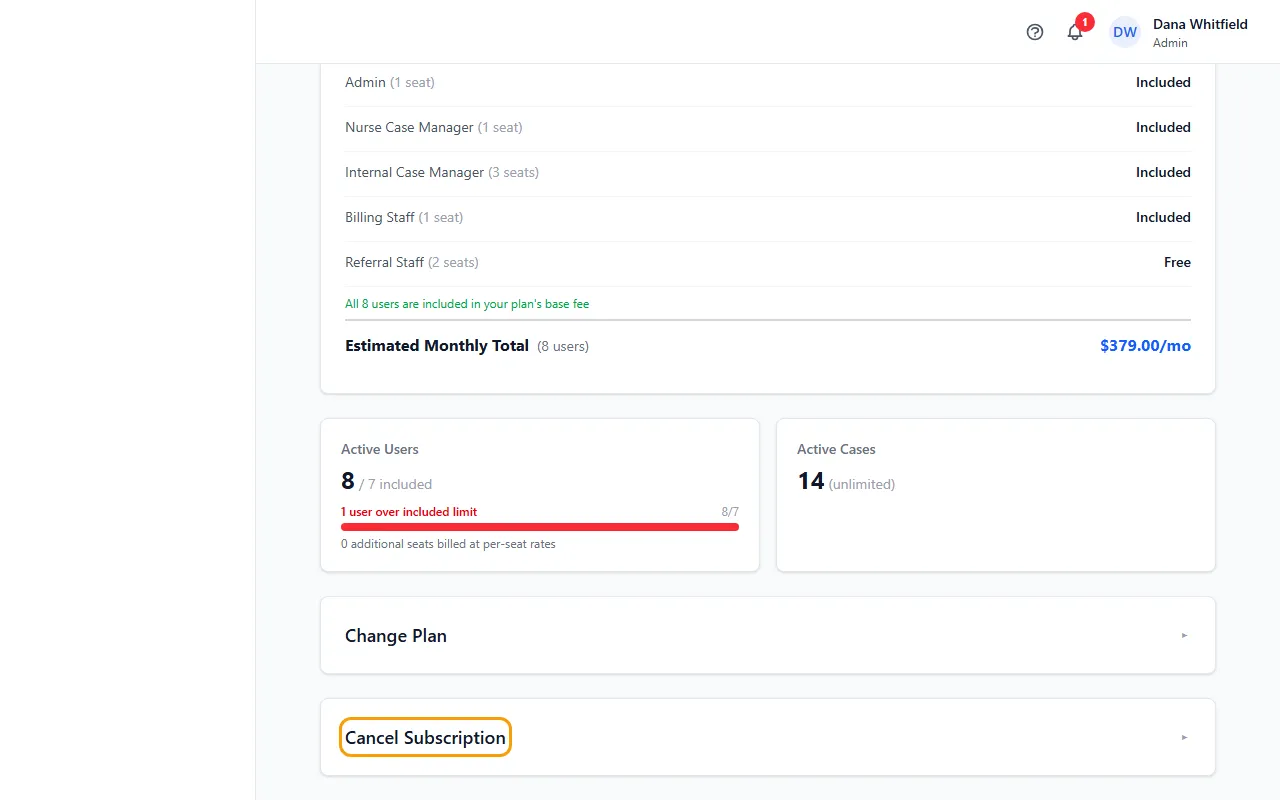The image size is (1280, 800).
Task: Expand the Cancel Subscription section
Action: click(768, 737)
